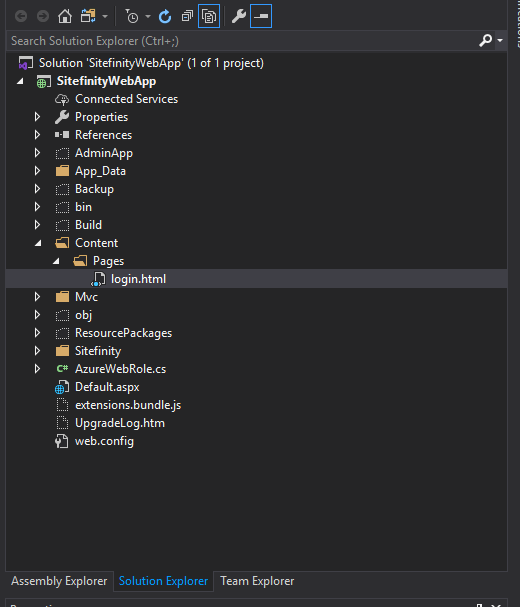Click the Search Solution Explorer field

(242, 41)
